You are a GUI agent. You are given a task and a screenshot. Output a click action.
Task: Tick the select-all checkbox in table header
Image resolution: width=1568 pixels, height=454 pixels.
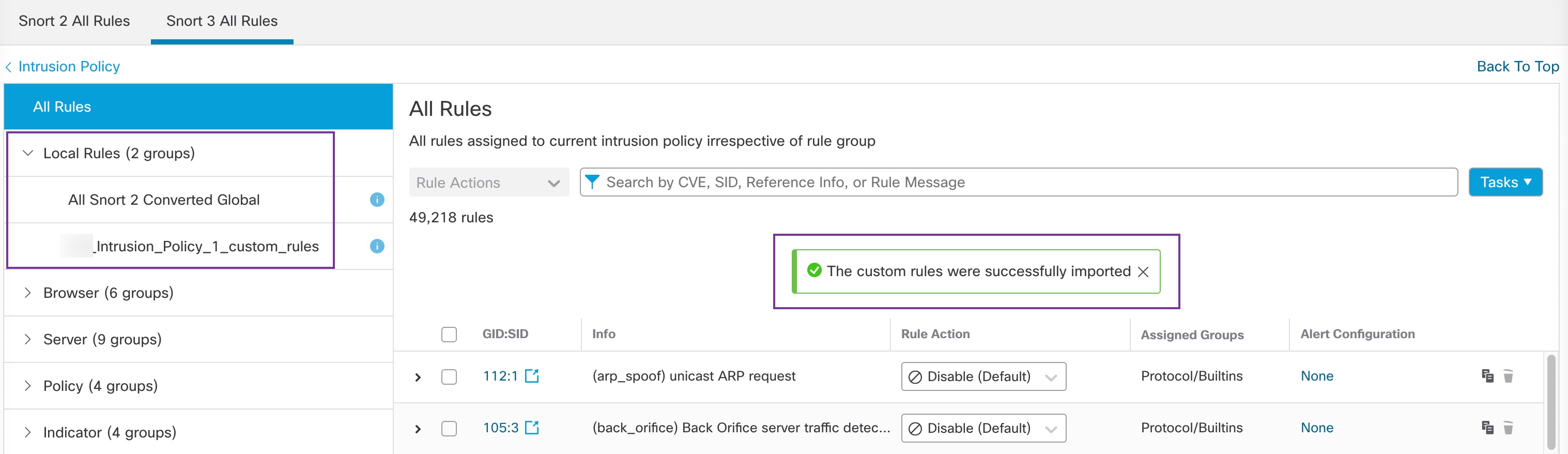(x=449, y=335)
